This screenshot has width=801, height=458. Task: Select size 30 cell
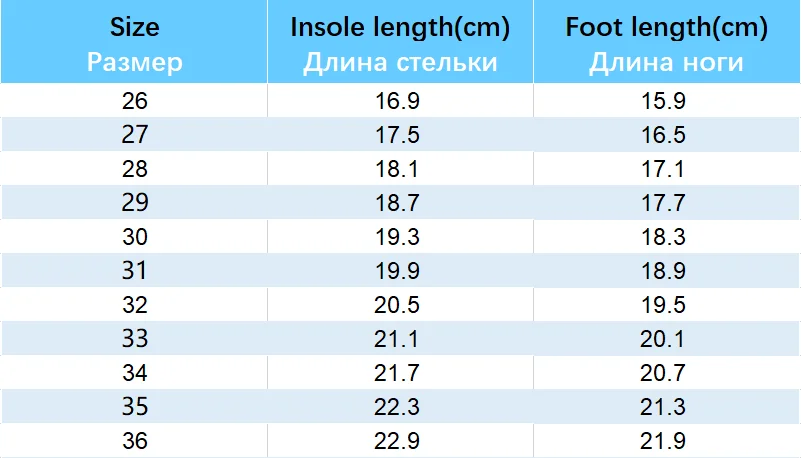tap(134, 236)
